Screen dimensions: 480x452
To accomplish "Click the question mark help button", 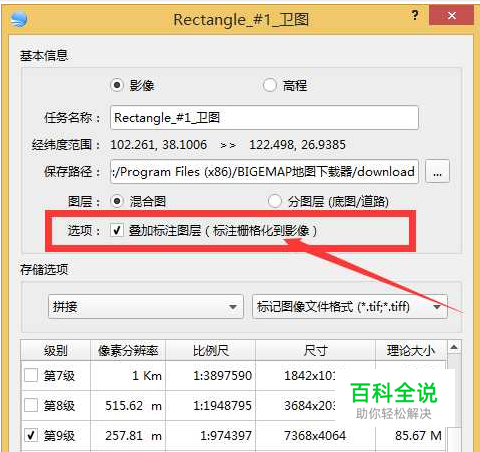I will [x=415, y=15].
